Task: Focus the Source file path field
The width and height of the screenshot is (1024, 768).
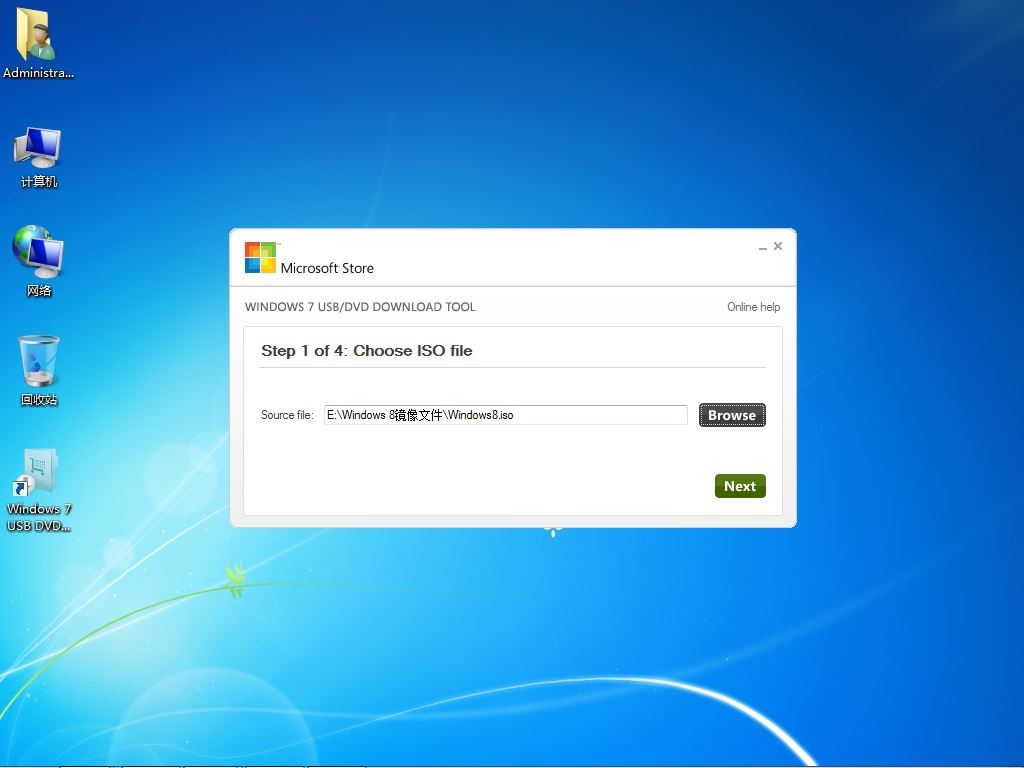Action: pyautogui.click(x=505, y=415)
